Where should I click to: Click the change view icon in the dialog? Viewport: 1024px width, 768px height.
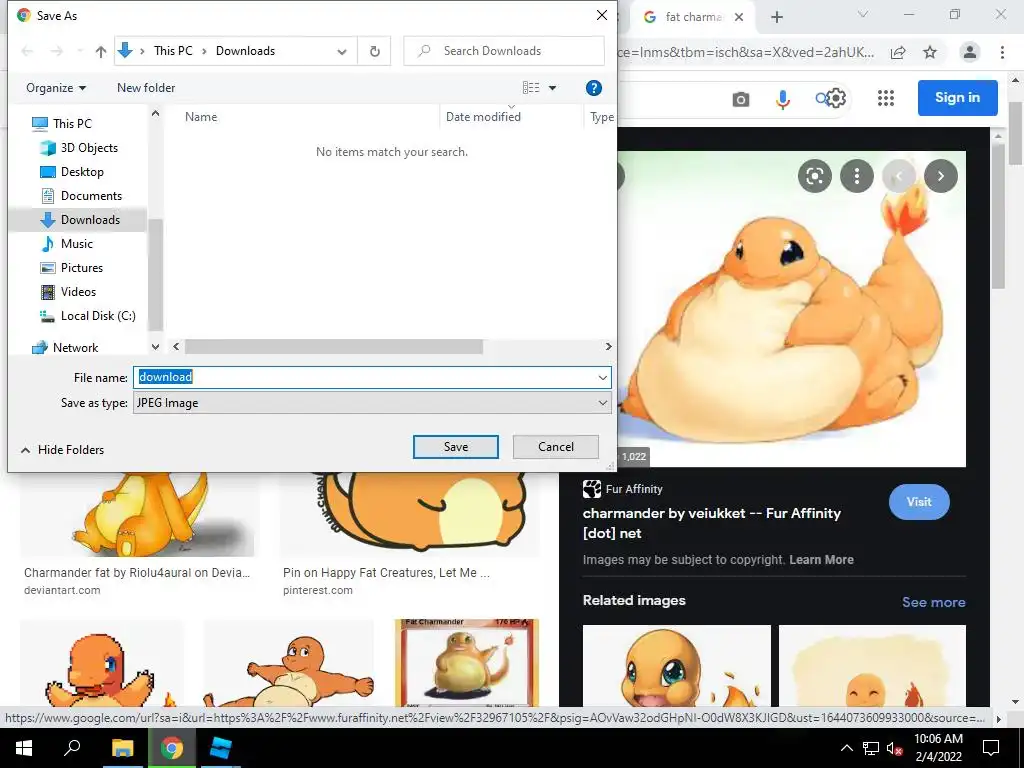point(531,88)
